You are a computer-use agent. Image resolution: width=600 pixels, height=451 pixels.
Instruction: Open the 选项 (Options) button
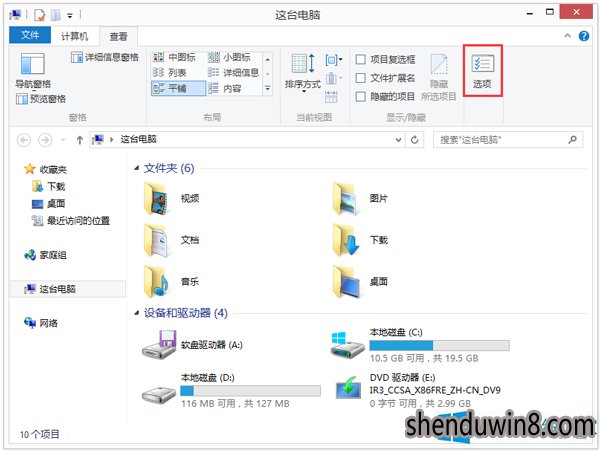482,71
